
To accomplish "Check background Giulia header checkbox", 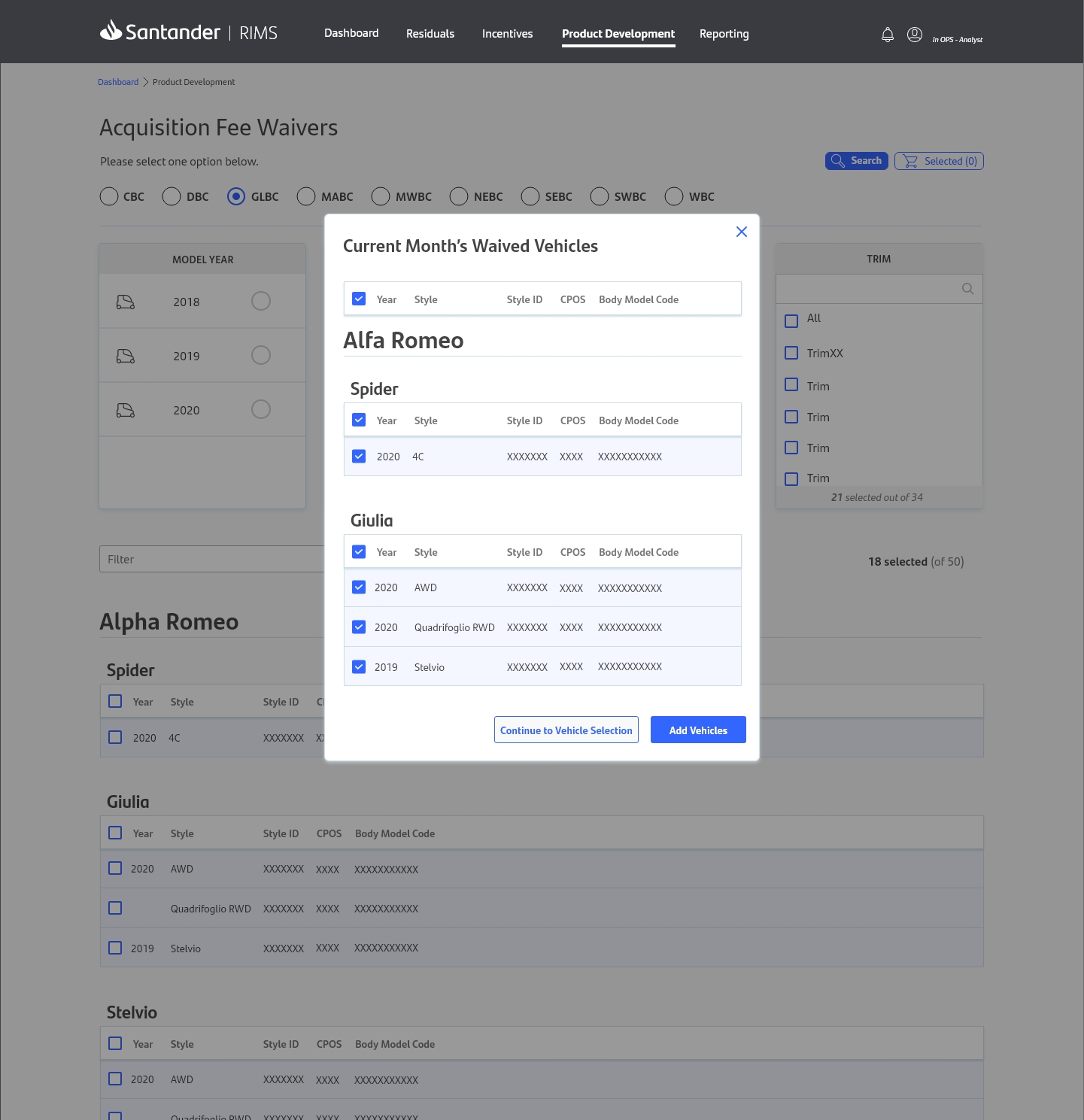I will tap(115, 833).
